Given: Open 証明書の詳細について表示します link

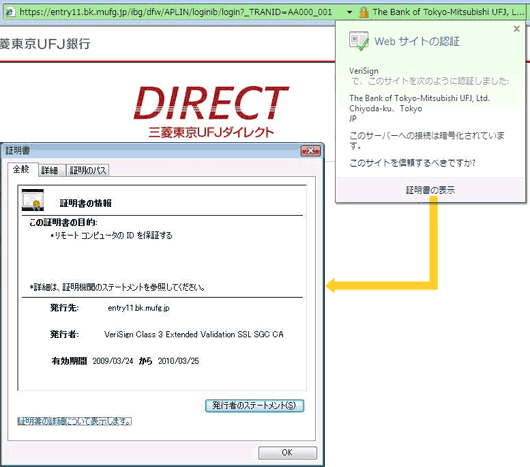Looking at the screenshot, I should [74, 421].
